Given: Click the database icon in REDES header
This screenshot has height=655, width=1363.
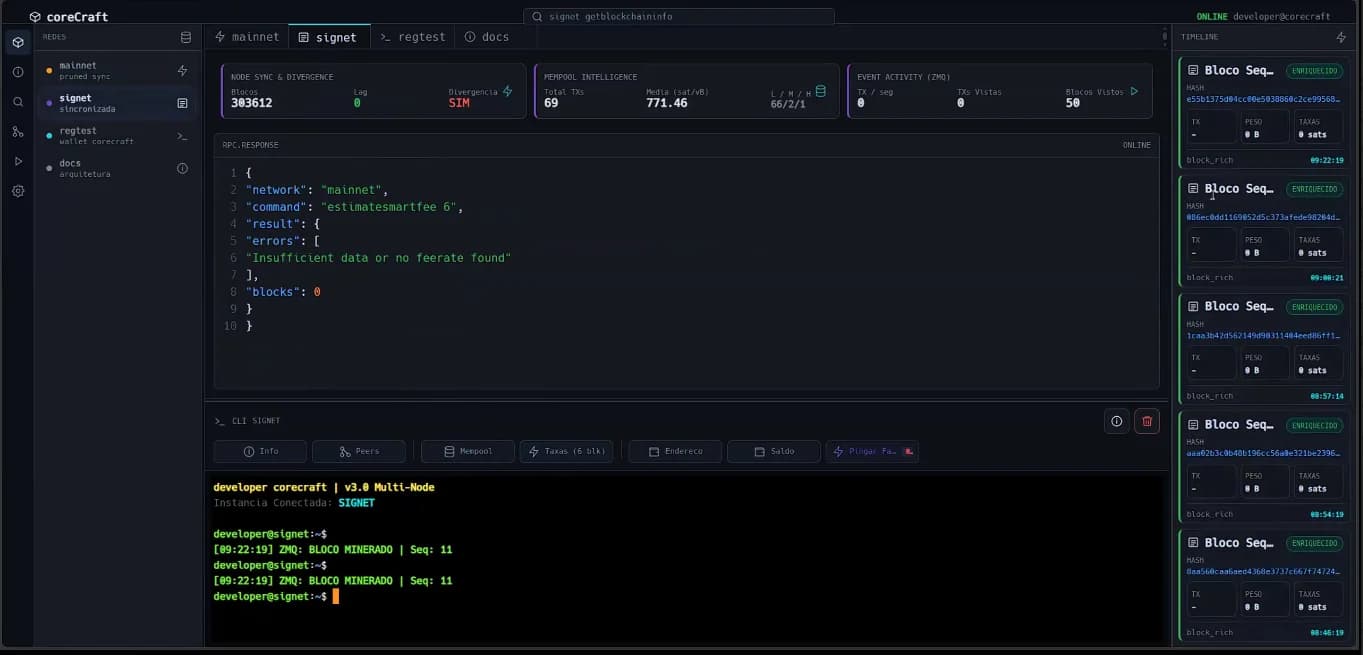Looking at the screenshot, I should (x=185, y=37).
